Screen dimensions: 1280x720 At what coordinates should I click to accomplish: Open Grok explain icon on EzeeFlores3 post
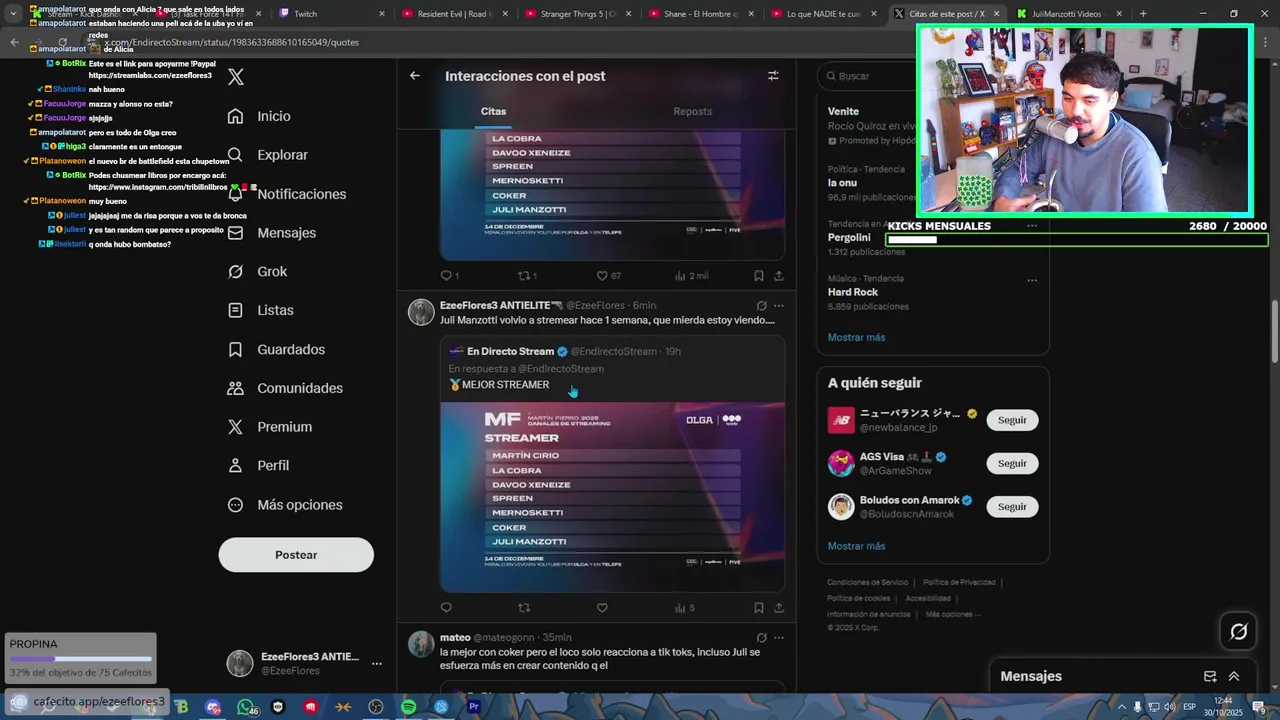(x=761, y=306)
